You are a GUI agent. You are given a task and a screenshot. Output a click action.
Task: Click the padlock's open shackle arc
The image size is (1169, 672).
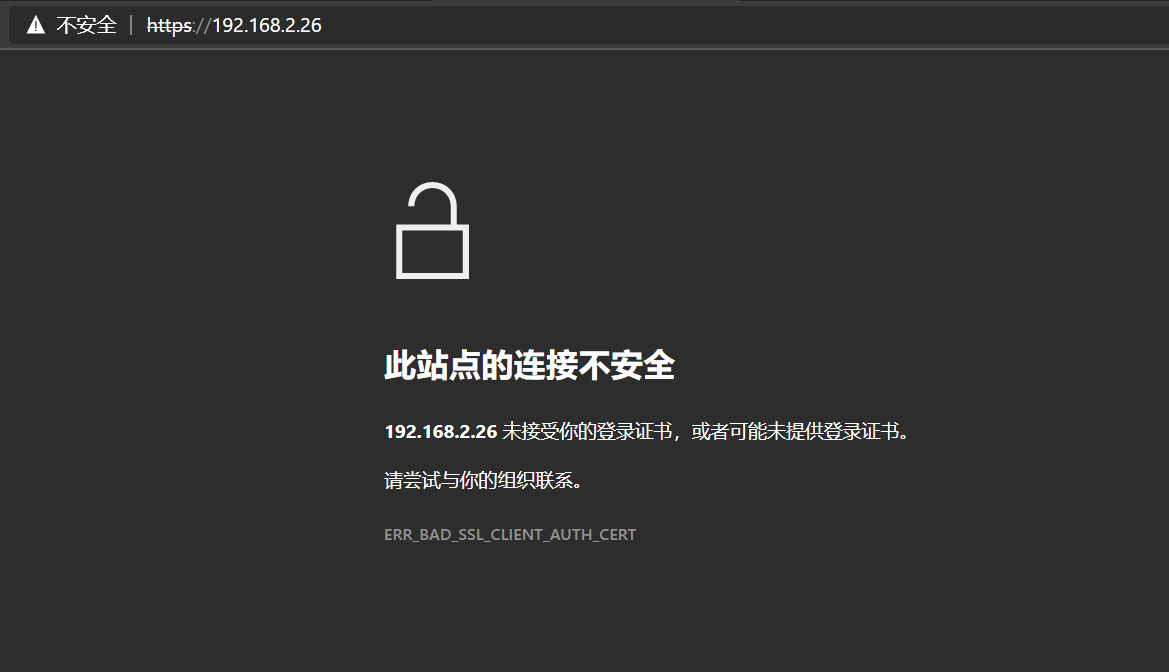[432, 203]
